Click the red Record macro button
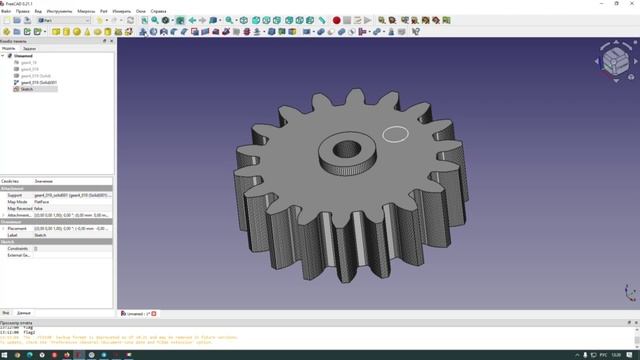This screenshot has width=640, height=360. pyautogui.click(x=336, y=20)
